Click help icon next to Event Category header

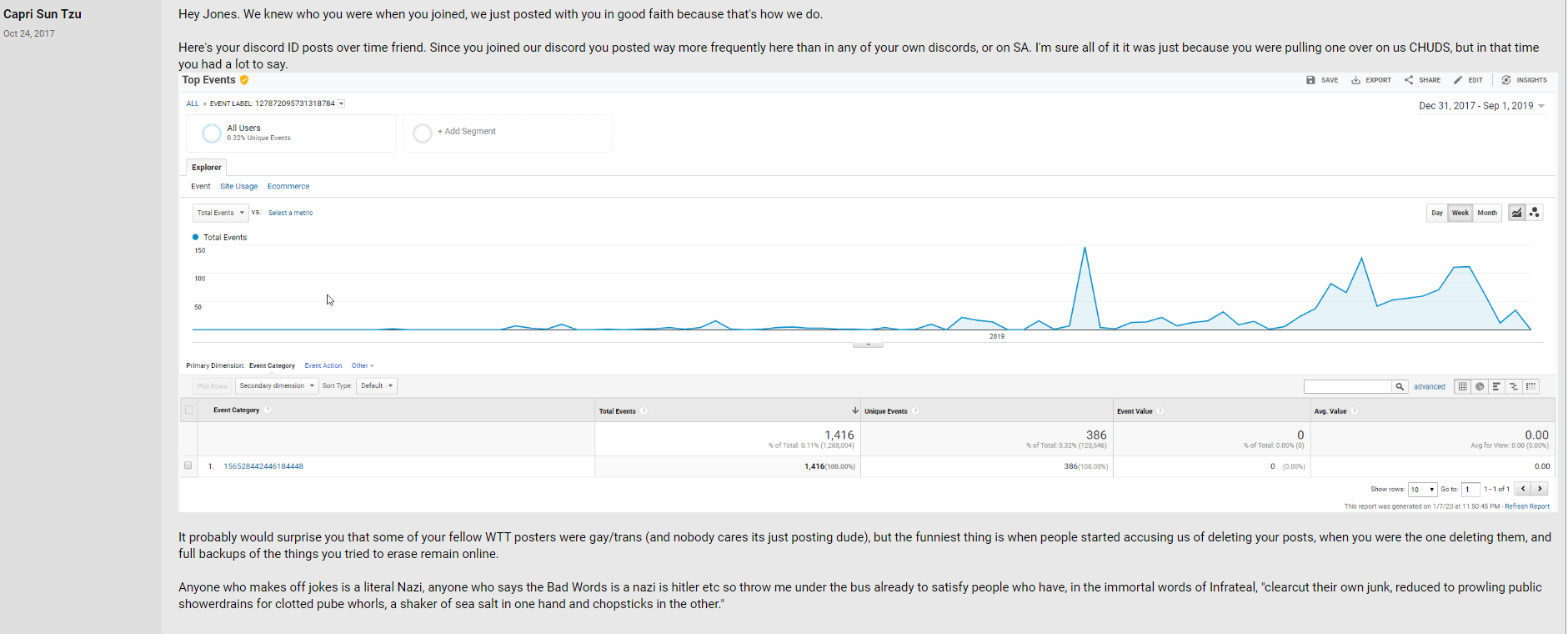(x=268, y=410)
